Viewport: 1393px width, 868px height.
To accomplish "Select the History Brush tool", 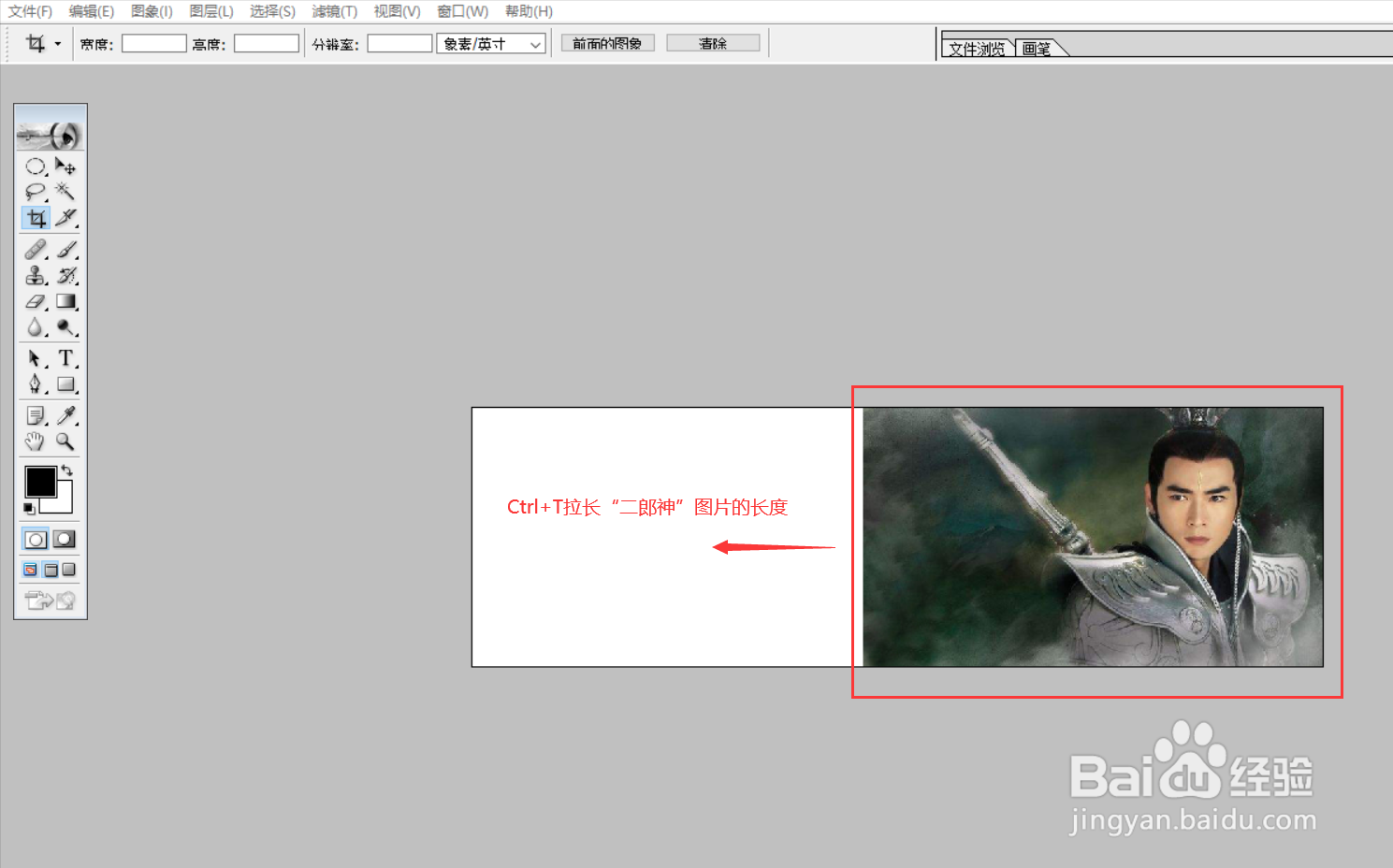I will pyautogui.click(x=65, y=276).
